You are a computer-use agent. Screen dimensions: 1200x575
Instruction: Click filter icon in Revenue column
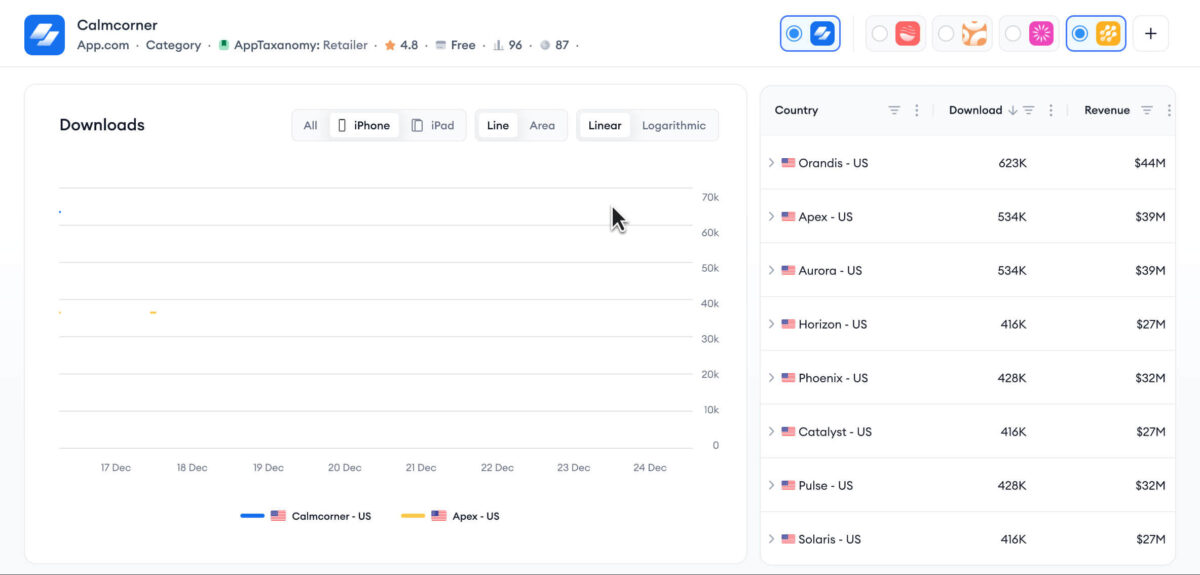[1147, 110]
